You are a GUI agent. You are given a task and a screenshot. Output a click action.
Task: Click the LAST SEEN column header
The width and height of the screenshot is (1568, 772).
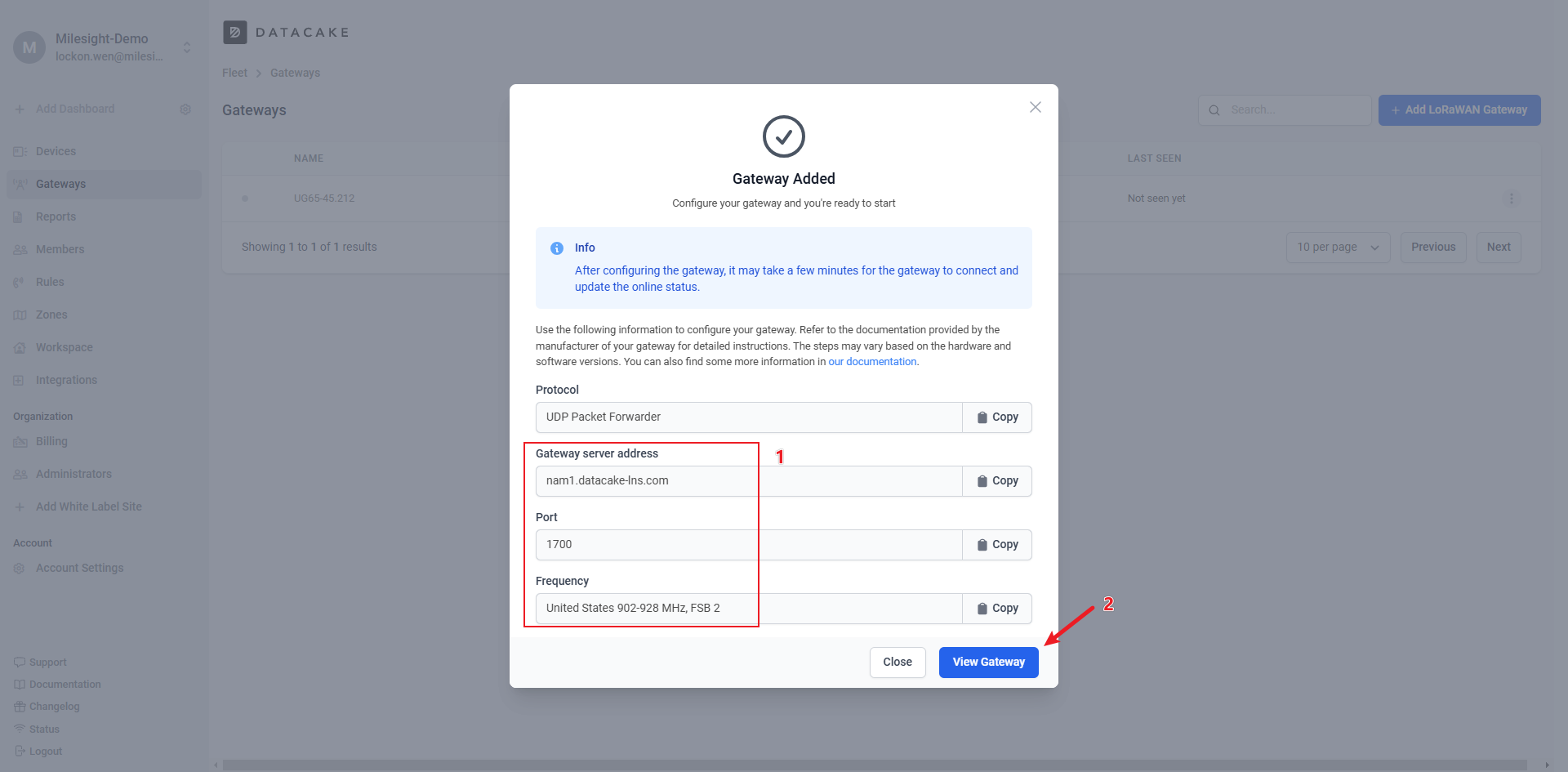[x=1154, y=158]
